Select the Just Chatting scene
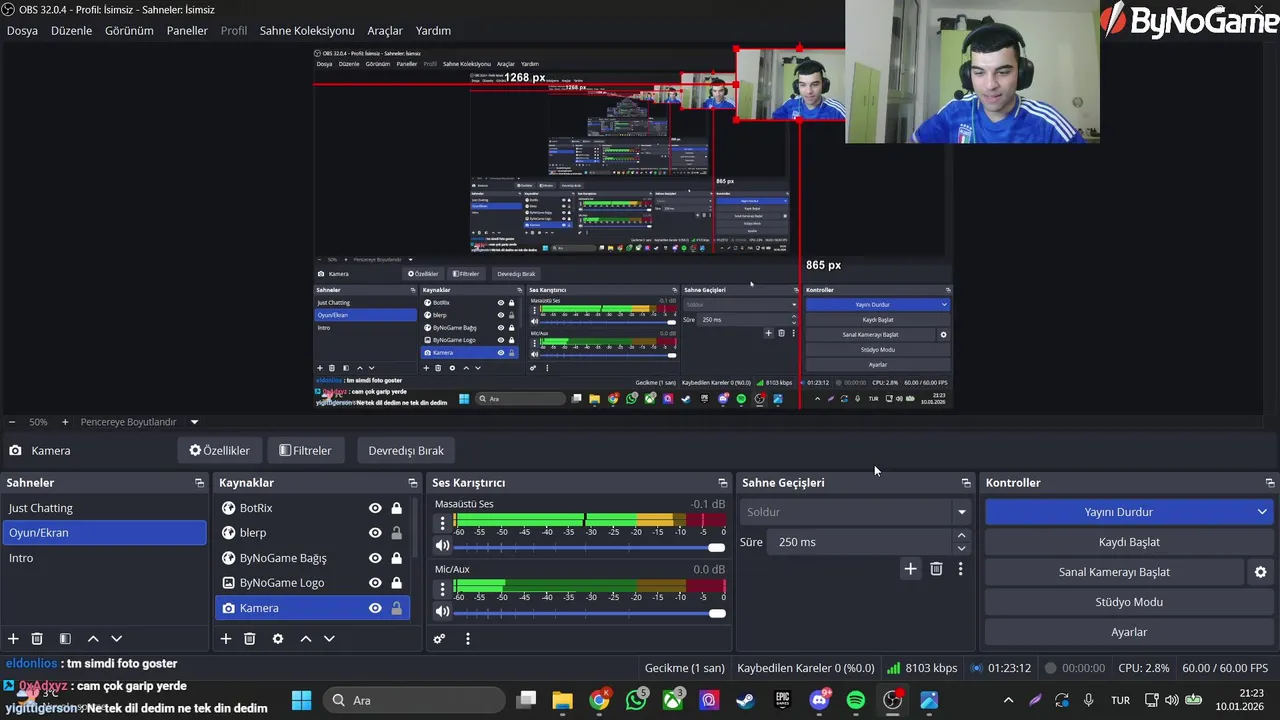 (x=104, y=508)
